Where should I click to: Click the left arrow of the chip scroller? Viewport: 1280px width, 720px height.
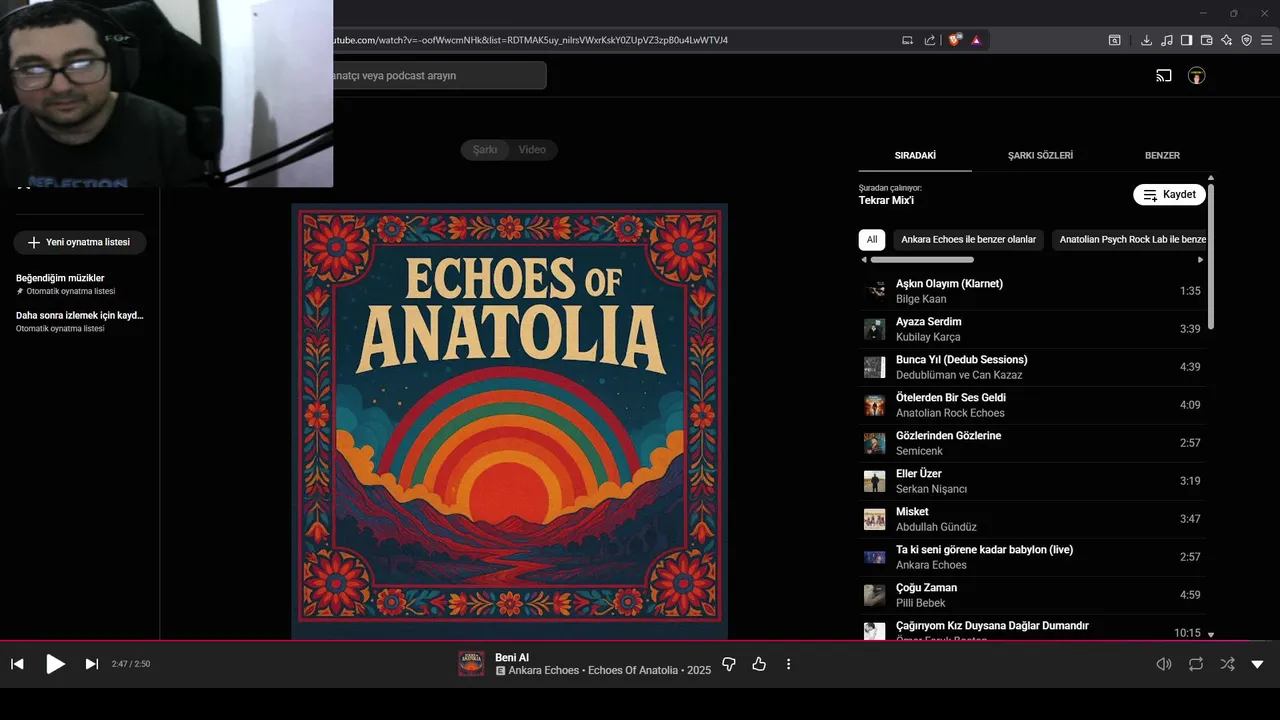coord(864,260)
